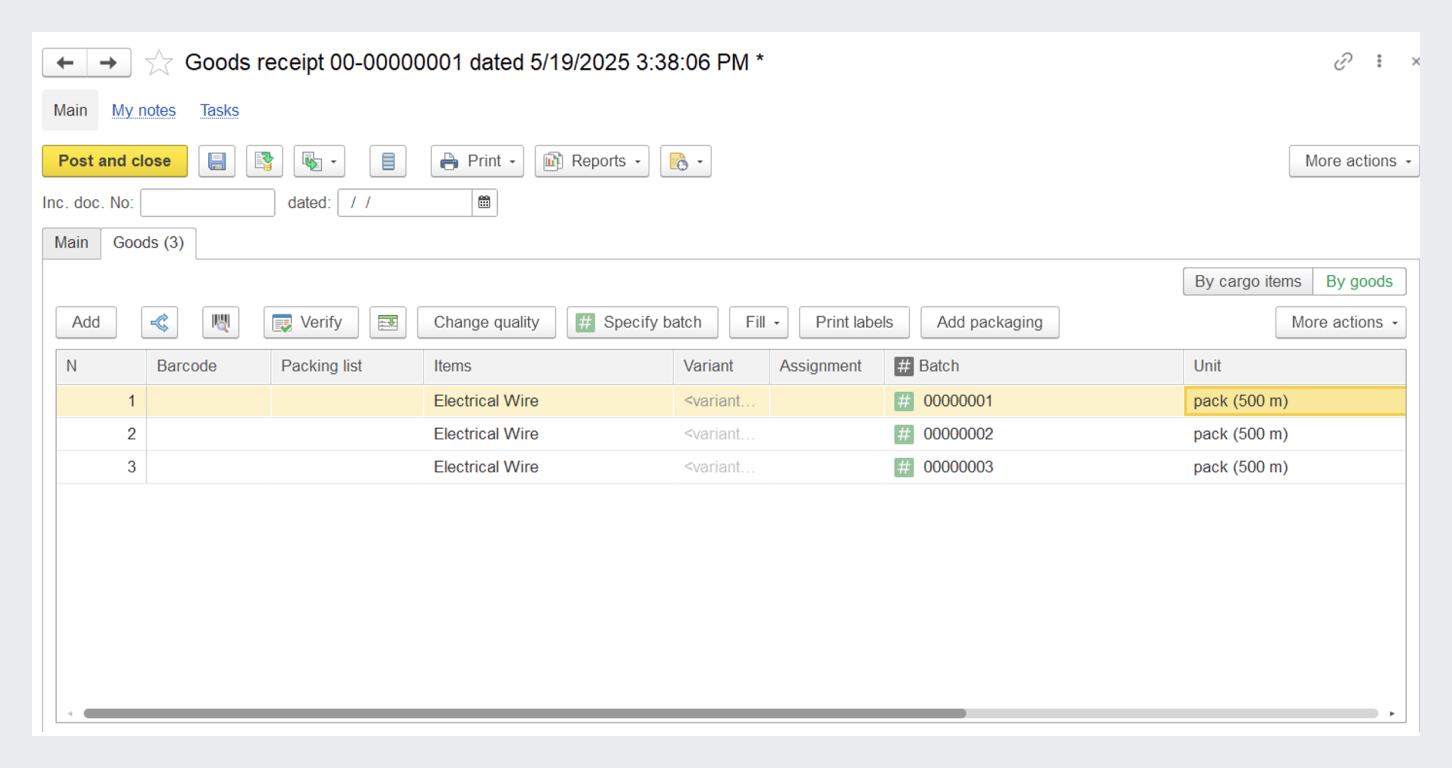Click the Post document icon
Screen dimensions: 1452x768
point(264,161)
